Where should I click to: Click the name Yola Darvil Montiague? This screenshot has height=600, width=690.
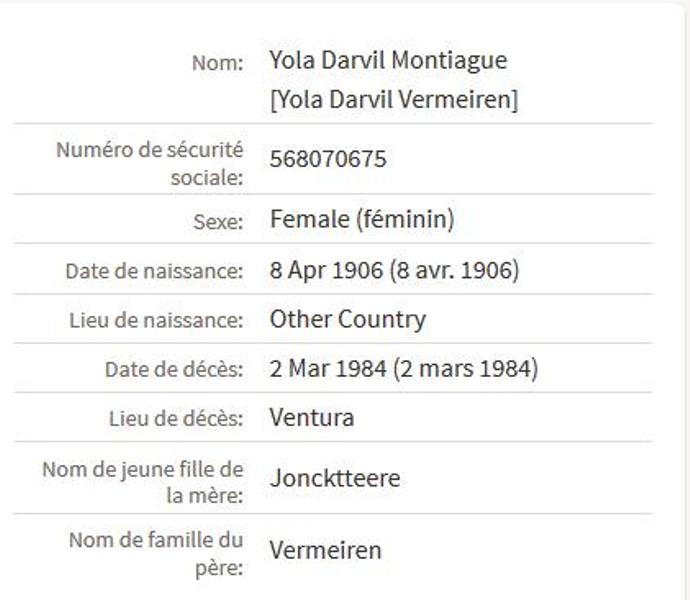point(388,61)
